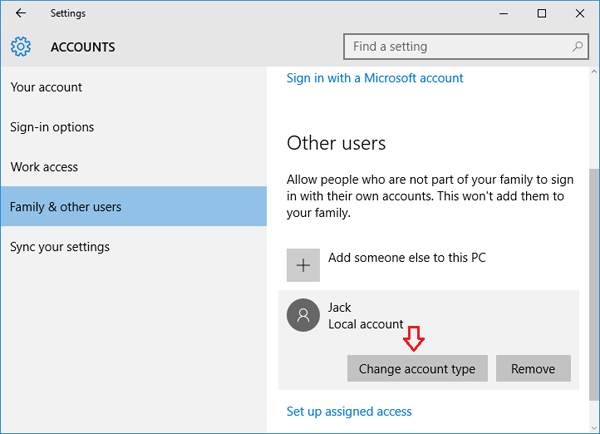Viewport: 600px width, 434px height.
Task: Select the Jack local account name
Action: (x=340, y=308)
